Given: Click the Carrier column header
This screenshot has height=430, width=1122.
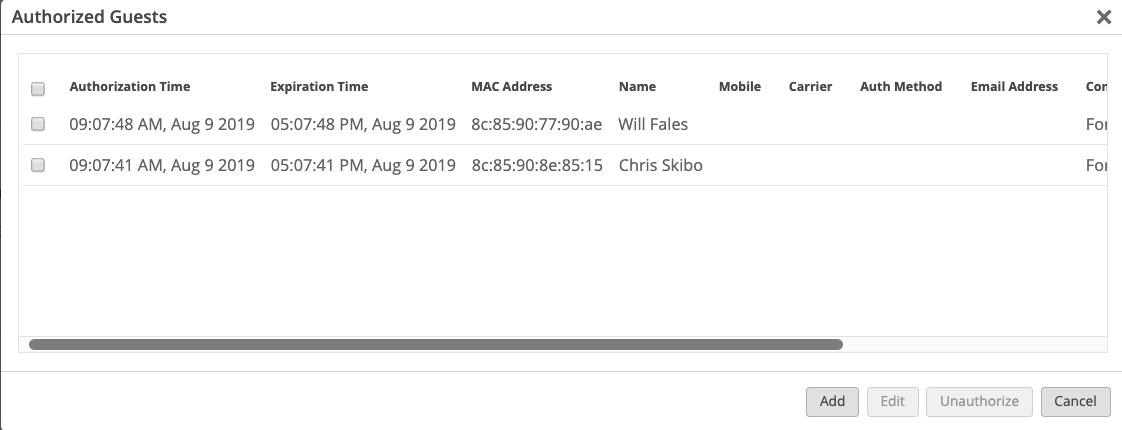Looking at the screenshot, I should pos(810,87).
